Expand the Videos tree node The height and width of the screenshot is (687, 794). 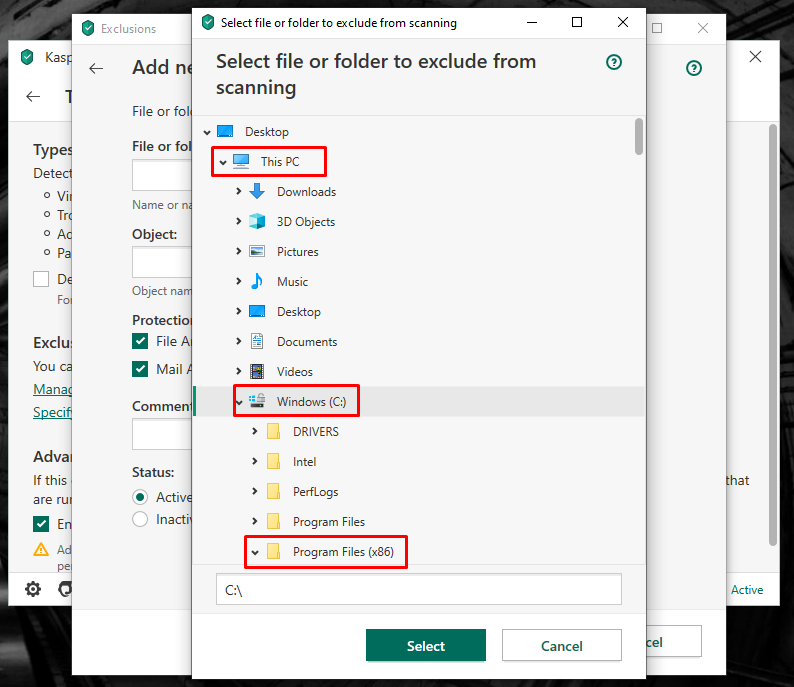pyautogui.click(x=239, y=371)
